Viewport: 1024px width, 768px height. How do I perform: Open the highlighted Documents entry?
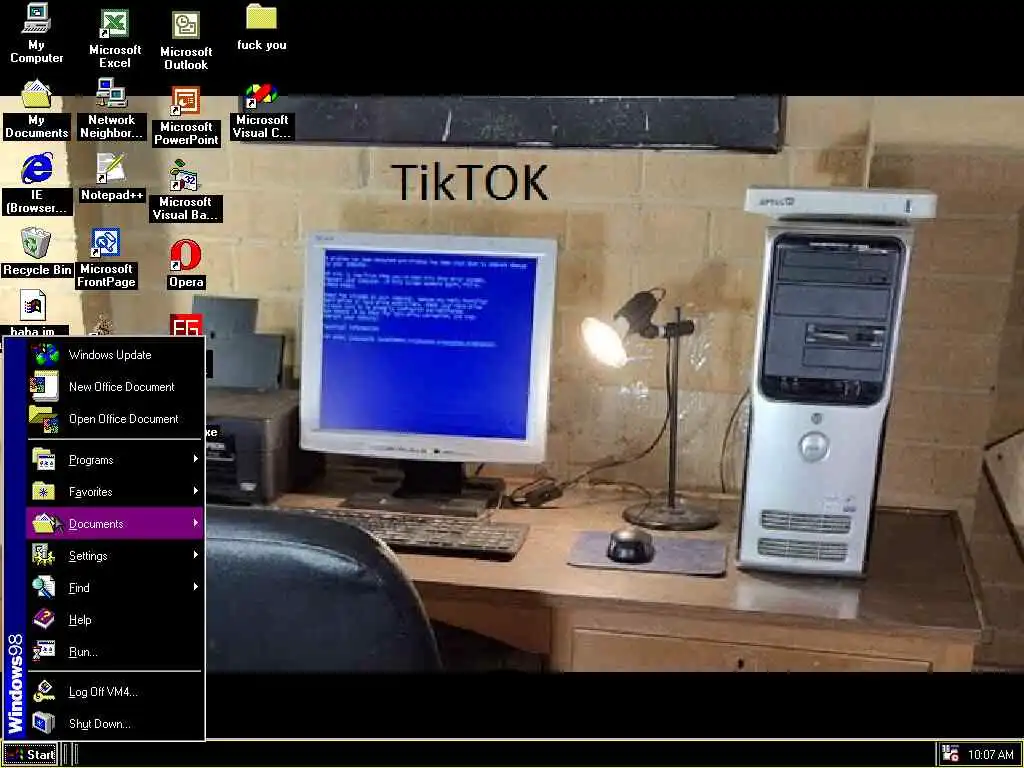(115, 524)
